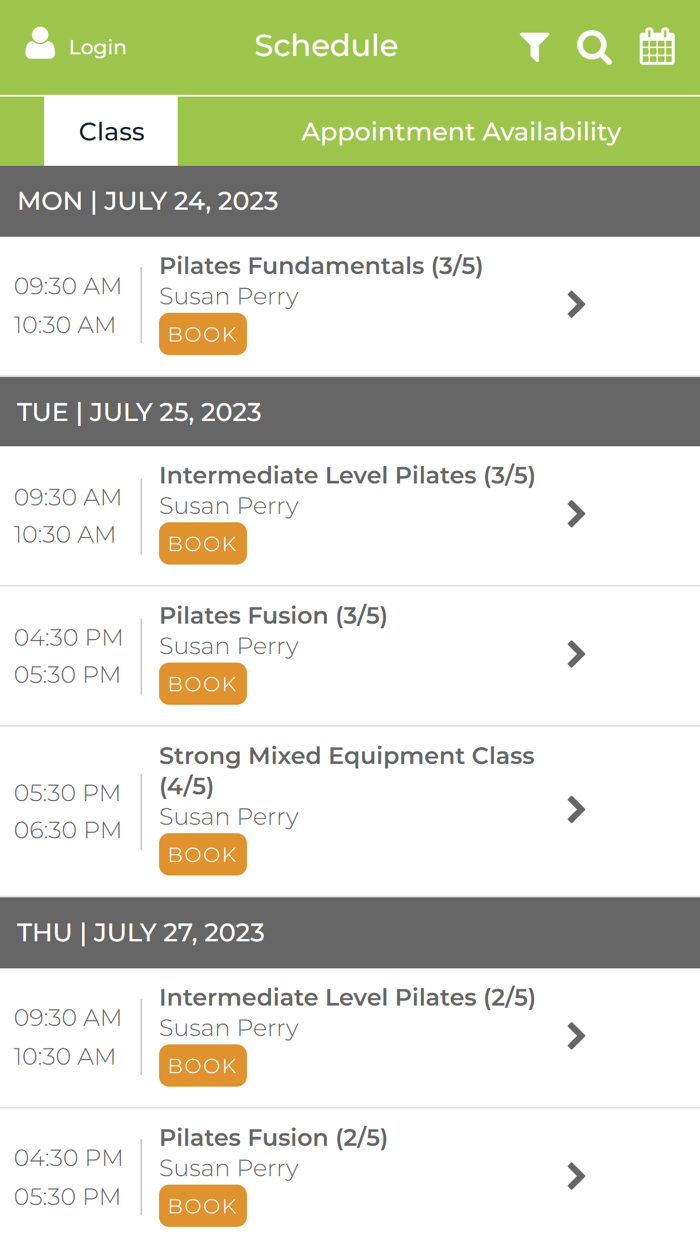This screenshot has height=1244, width=700.
Task: Click the Login link
Action: click(97, 46)
